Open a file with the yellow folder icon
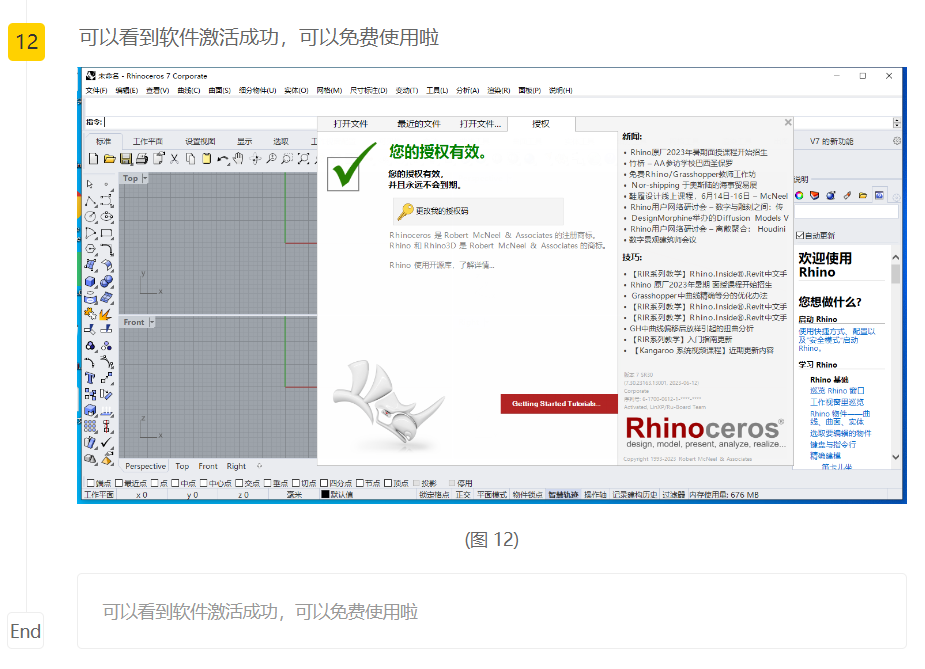This screenshot has width=925, height=669. (x=110, y=159)
